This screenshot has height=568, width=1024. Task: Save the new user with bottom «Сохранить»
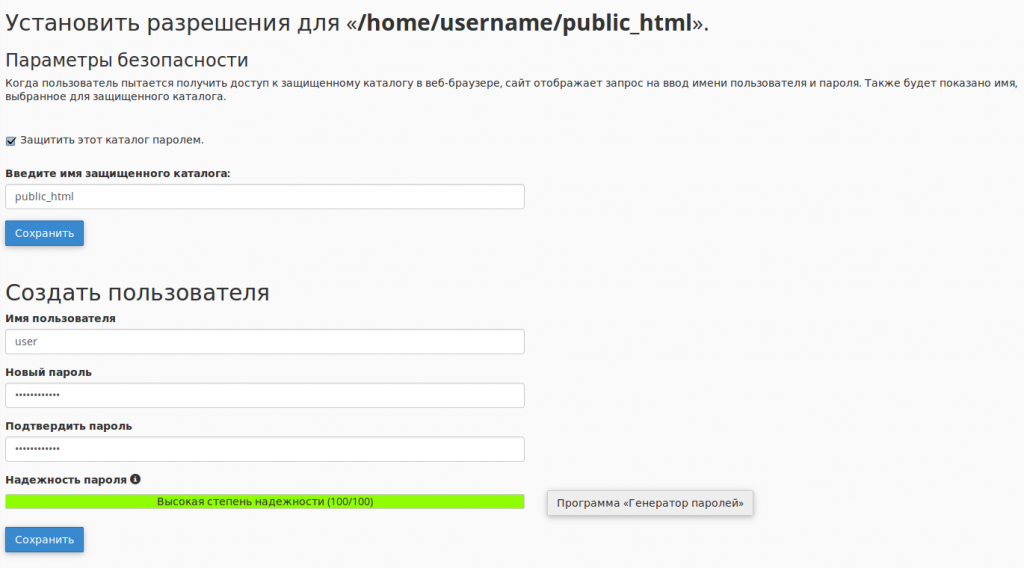[44, 539]
